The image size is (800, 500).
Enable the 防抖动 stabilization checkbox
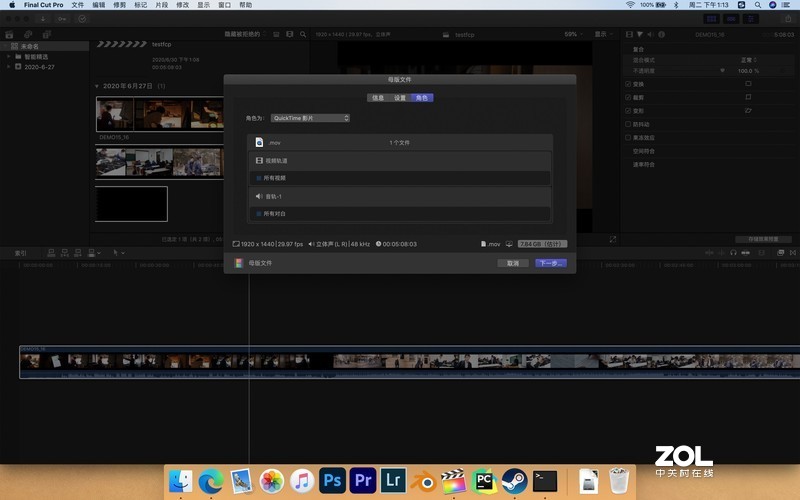[x=627, y=124]
